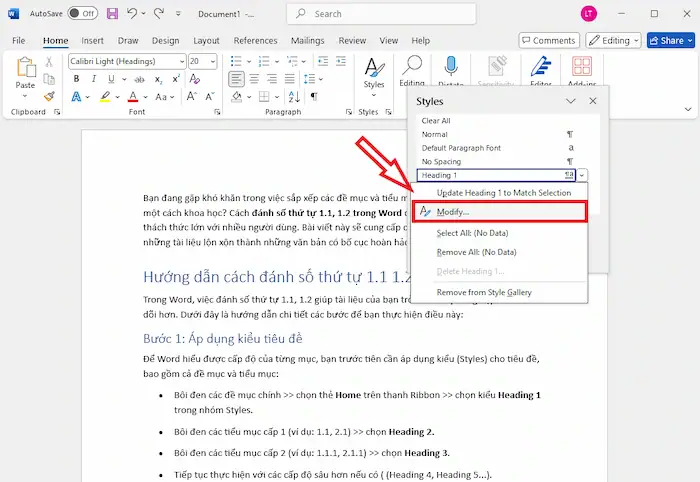Image resolution: width=700 pixels, height=482 pixels.
Task: Click the Dictate microphone icon
Action: [x=451, y=68]
